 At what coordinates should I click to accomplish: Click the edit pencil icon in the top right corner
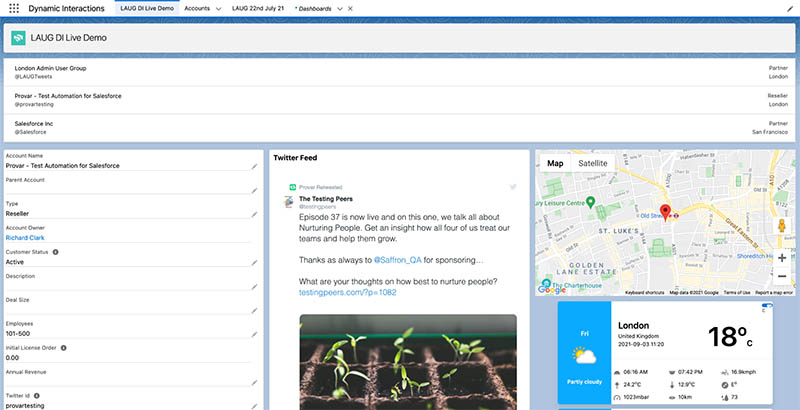click(x=790, y=9)
